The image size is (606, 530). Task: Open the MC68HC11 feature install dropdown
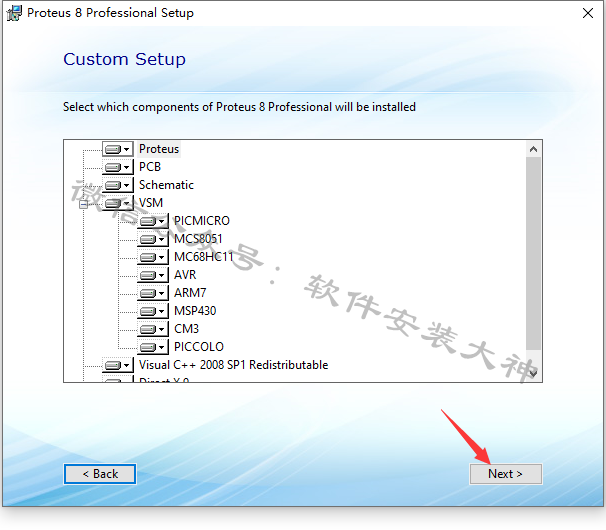click(153, 257)
